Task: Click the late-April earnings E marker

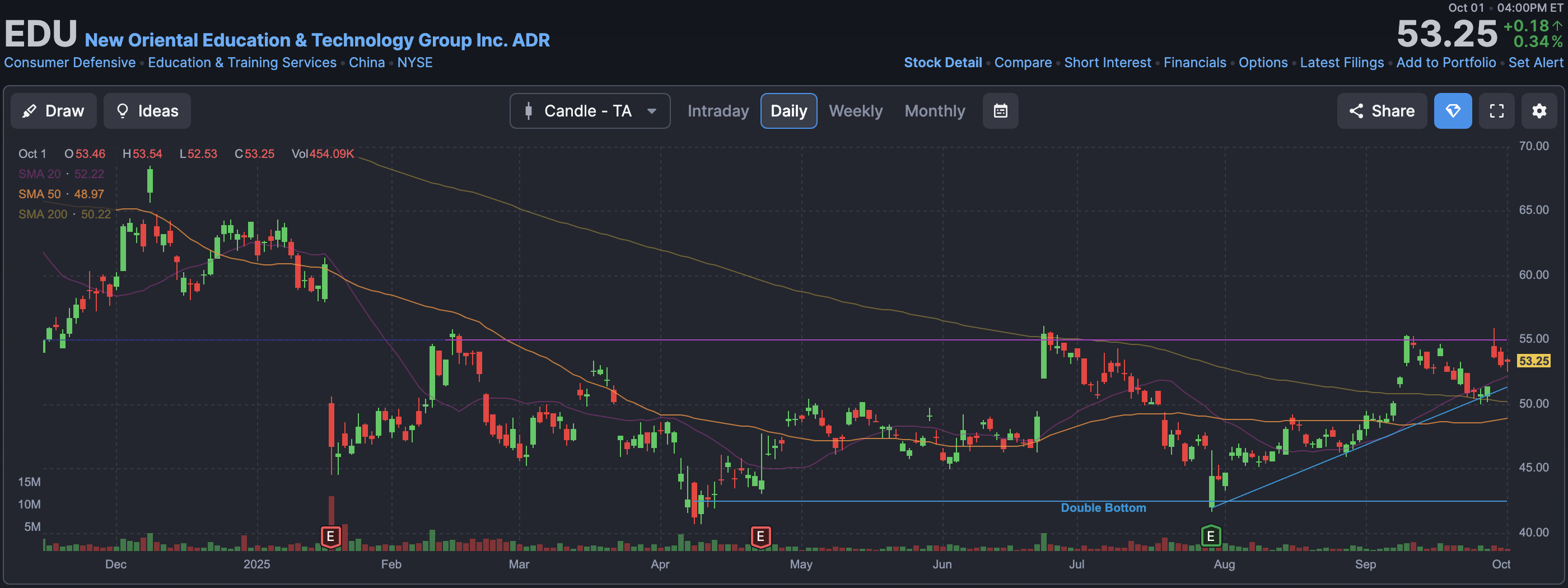Action: pos(760,536)
